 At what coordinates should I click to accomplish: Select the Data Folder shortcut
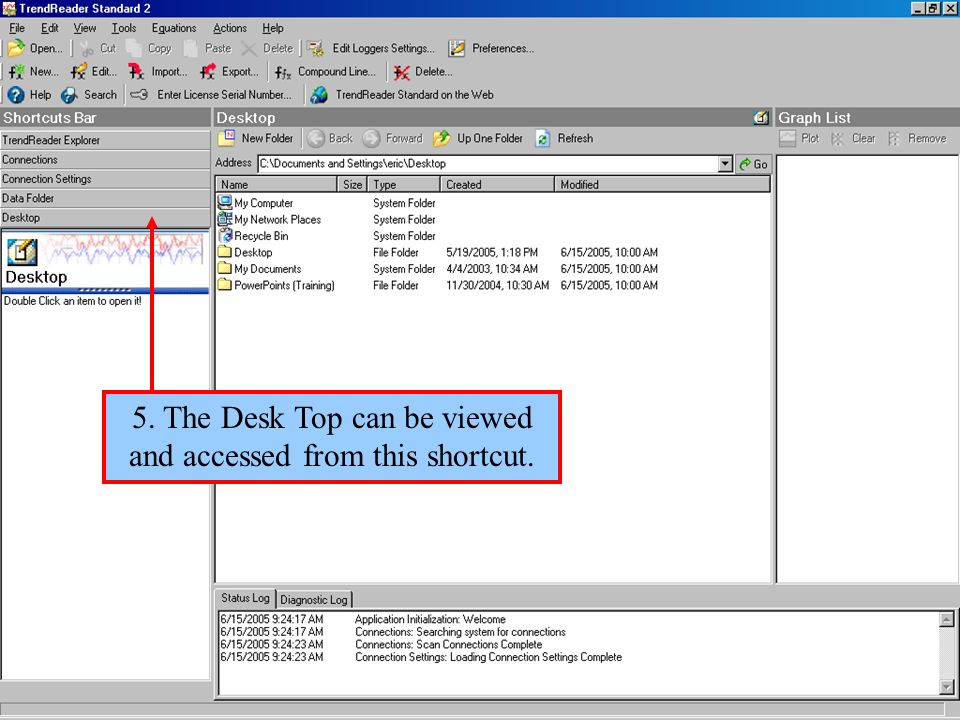[x=105, y=198]
